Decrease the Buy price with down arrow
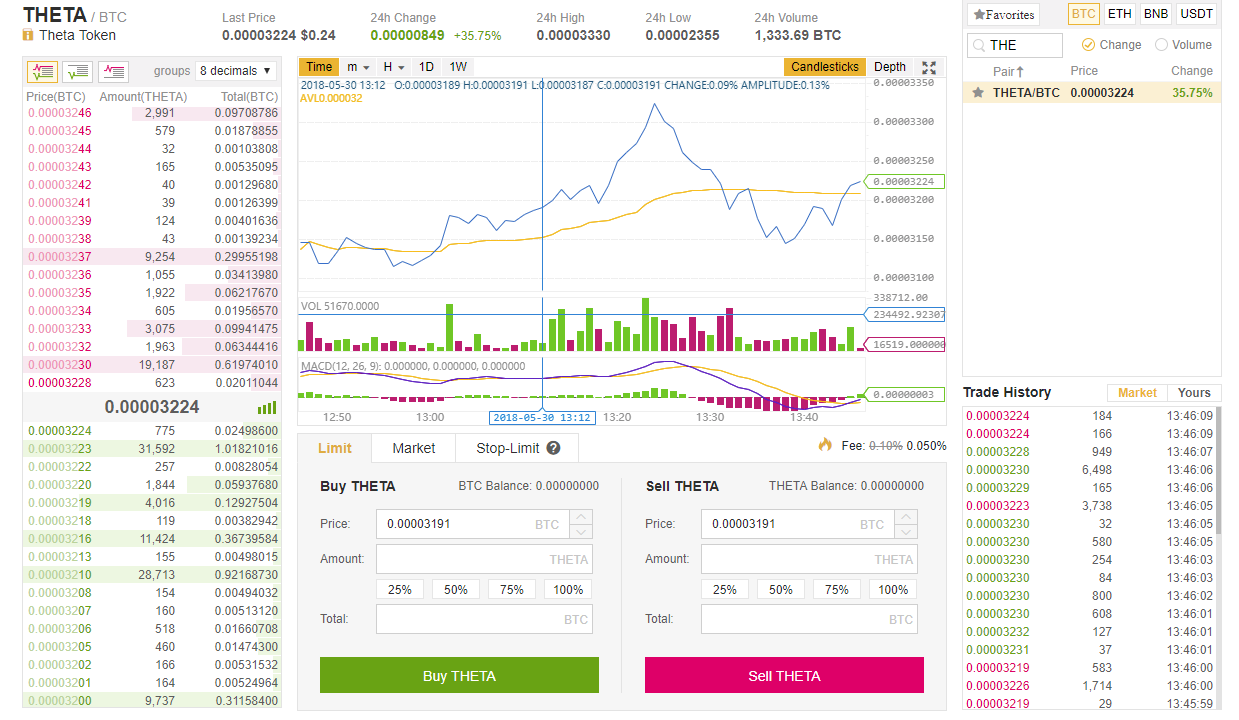This screenshot has width=1239, height=720. coord(581,531)
